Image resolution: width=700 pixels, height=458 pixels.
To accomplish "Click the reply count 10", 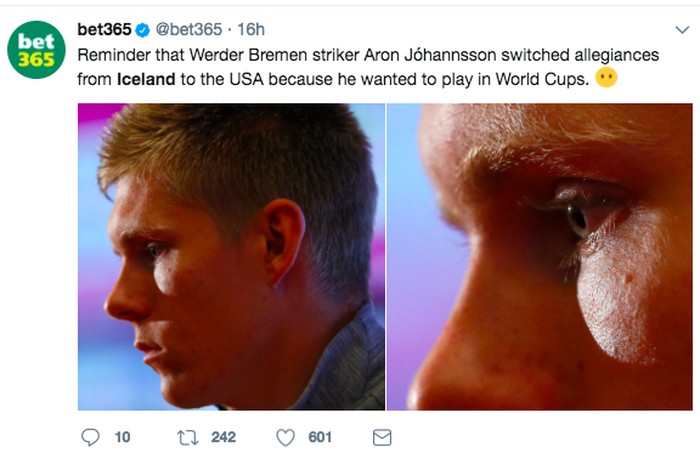I will click(122, 437).
